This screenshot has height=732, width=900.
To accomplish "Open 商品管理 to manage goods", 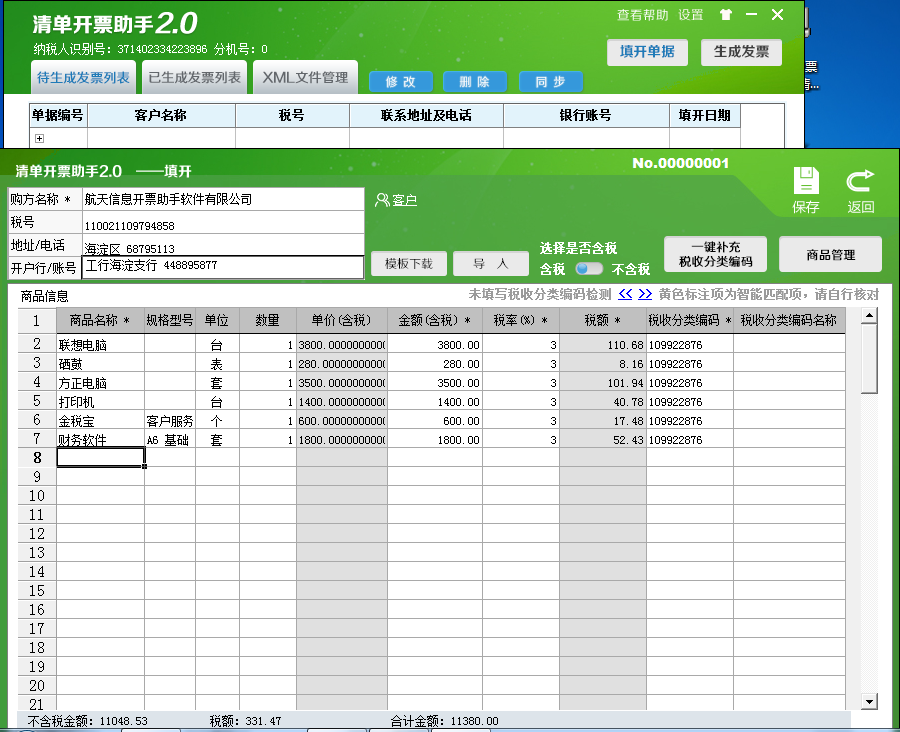I will [x=830, y=253].
